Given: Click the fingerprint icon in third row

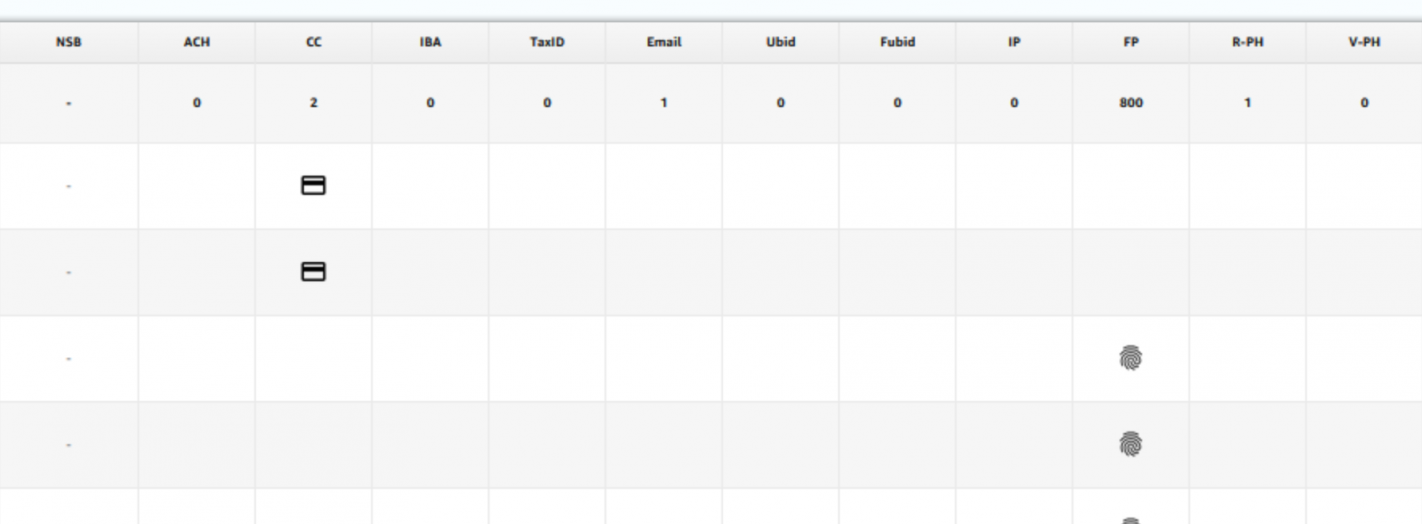Looking at the screenshot, I should pos(1130,358).
